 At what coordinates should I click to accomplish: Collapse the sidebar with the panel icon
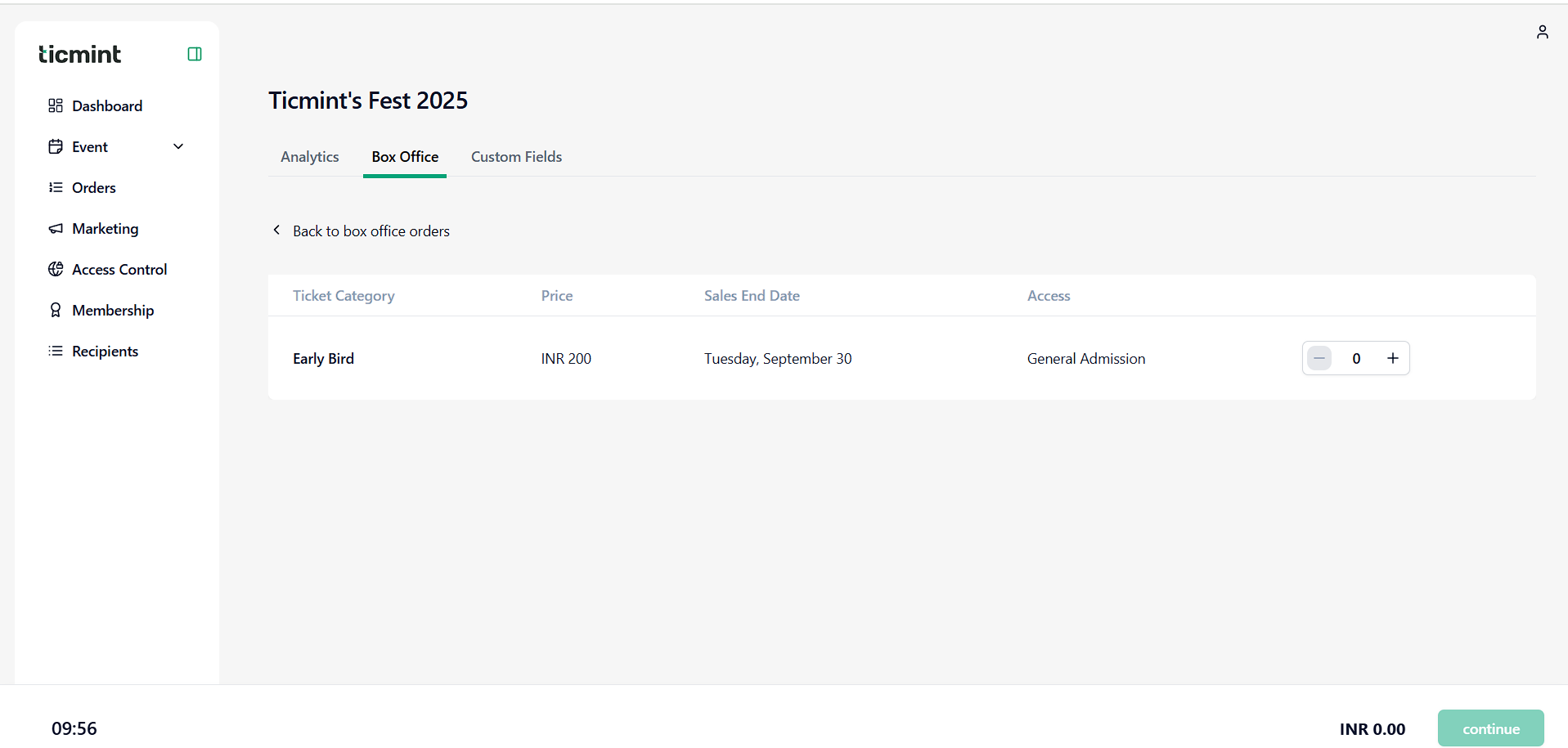coord(195,54)
